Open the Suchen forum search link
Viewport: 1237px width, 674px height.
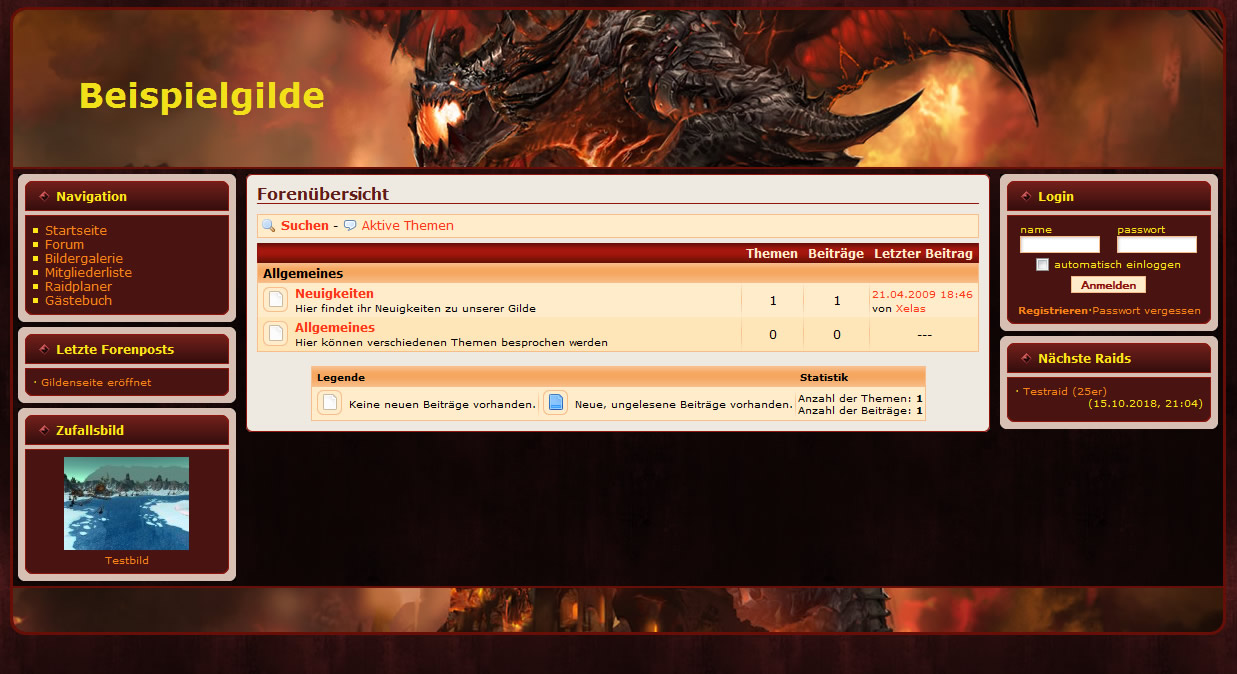tap(305, 226)
